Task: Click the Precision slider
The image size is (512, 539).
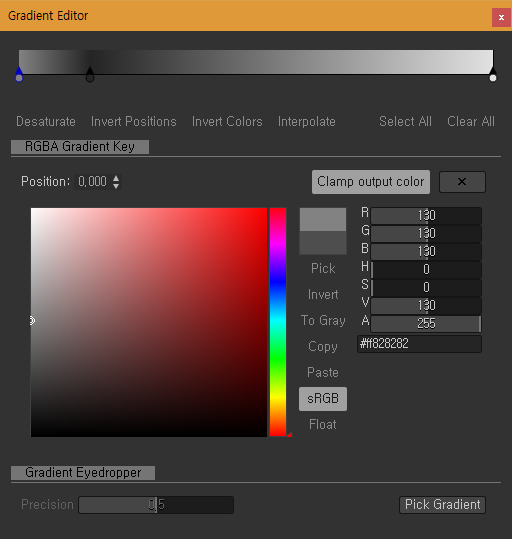Action: tap(156, 505)
